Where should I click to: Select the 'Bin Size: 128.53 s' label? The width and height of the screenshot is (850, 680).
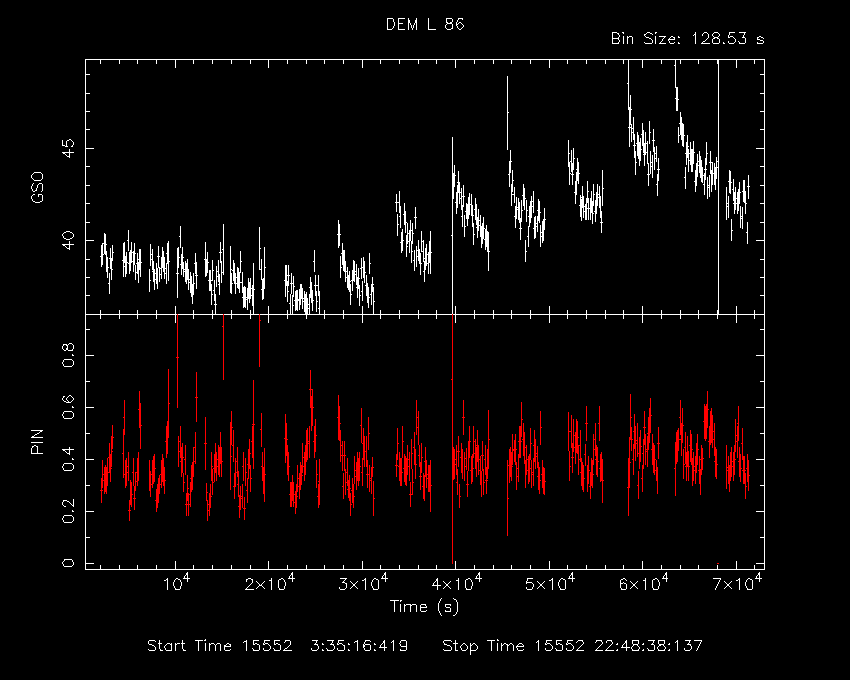pyautogui.click(x=687, y=39)
